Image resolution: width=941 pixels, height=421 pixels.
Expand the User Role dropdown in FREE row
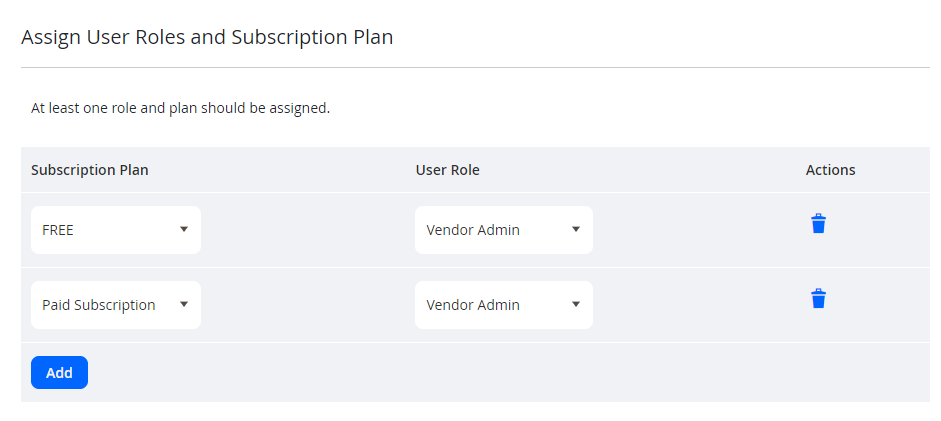tap(504, 230)
